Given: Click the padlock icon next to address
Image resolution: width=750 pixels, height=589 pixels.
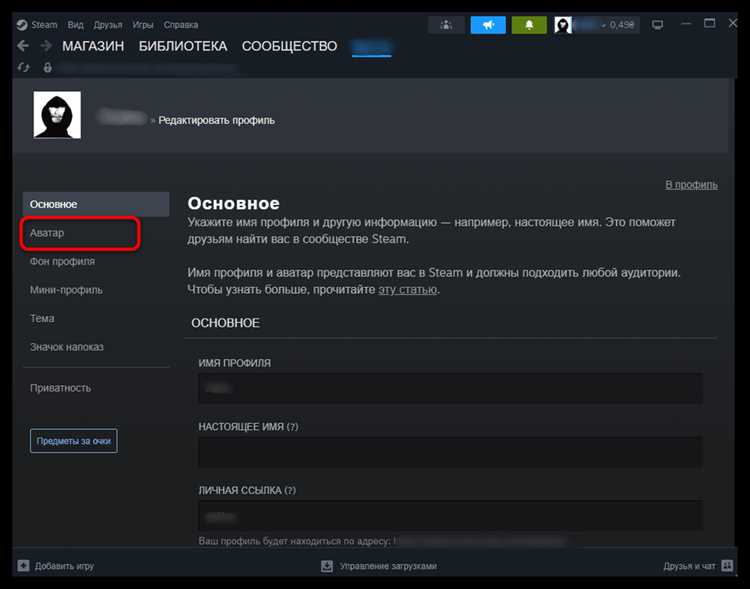Looking at the screenshot, I should [x=47, y=67].
